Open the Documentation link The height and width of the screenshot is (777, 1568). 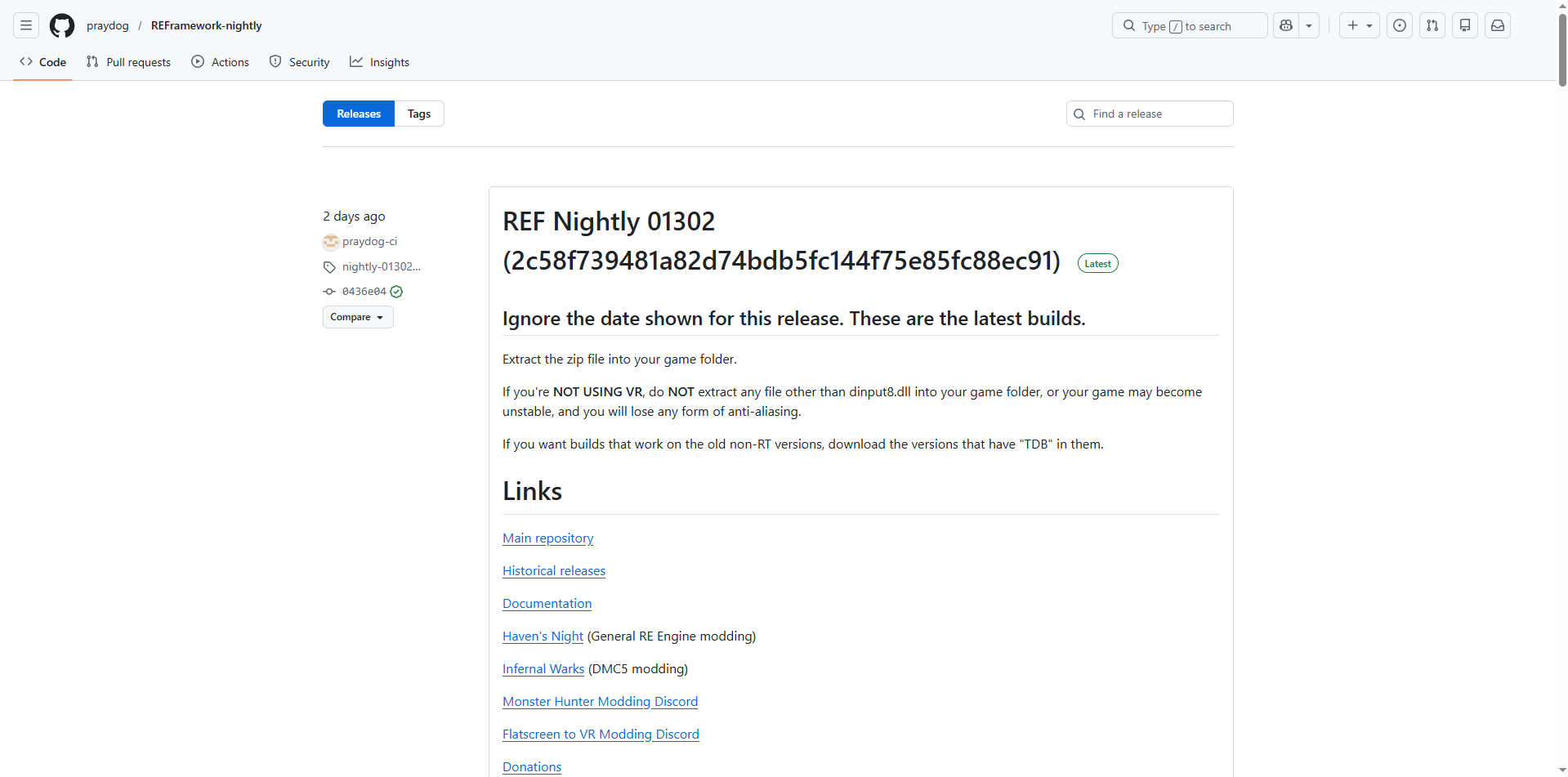tap(547, 604)
